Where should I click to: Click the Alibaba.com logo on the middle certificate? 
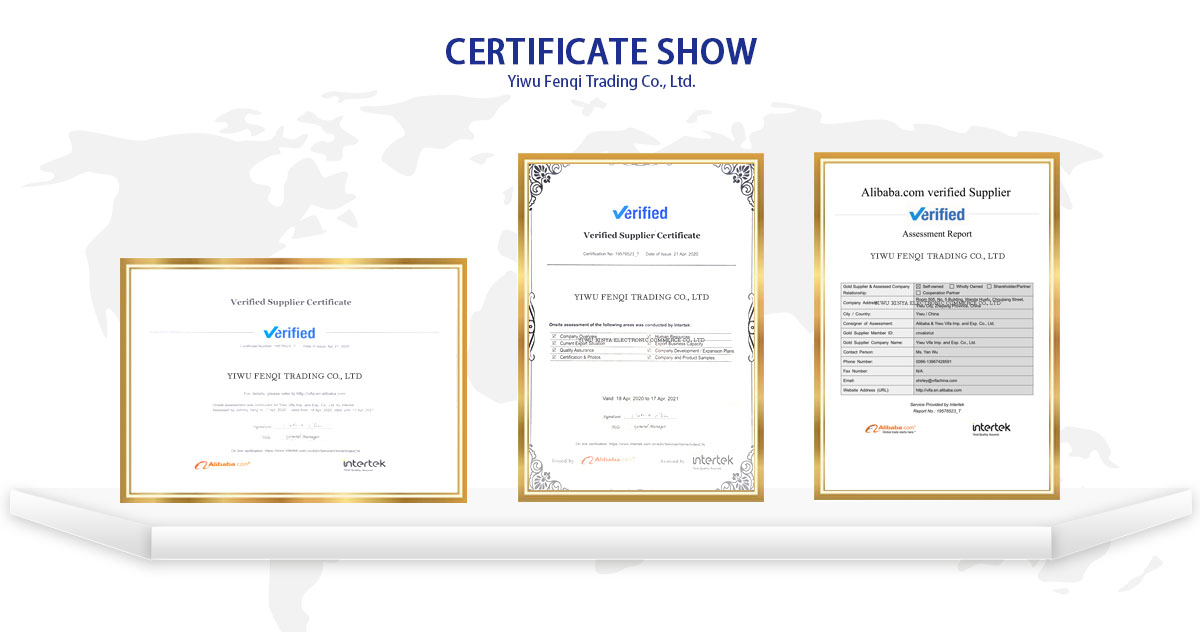point(608,460)
